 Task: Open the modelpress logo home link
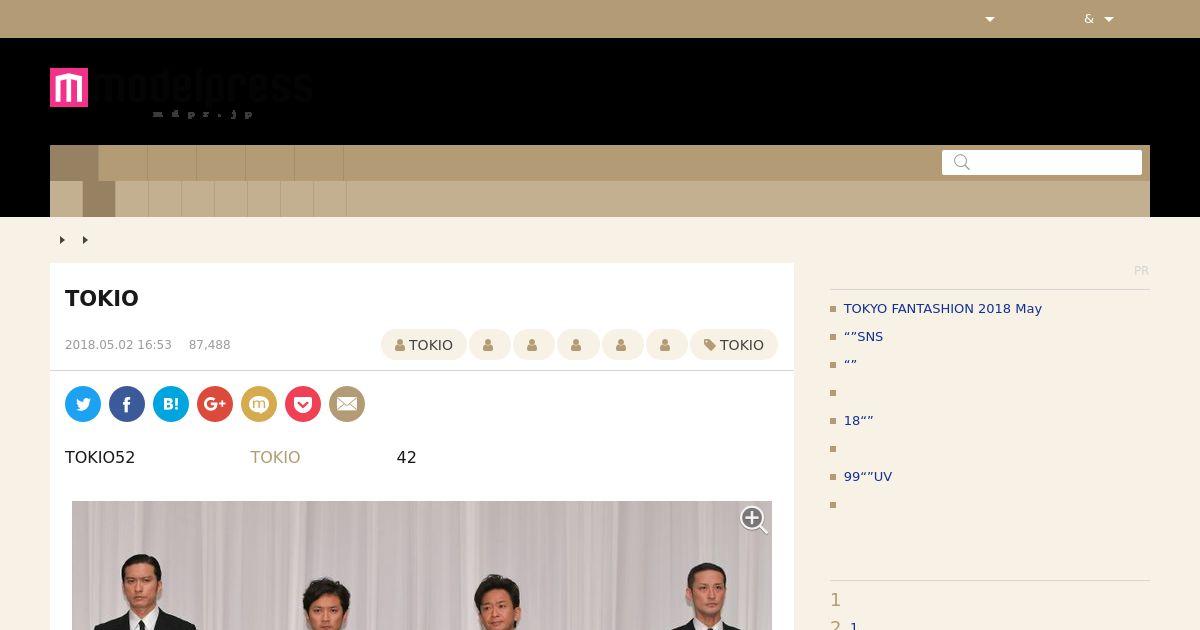(181, 93)
